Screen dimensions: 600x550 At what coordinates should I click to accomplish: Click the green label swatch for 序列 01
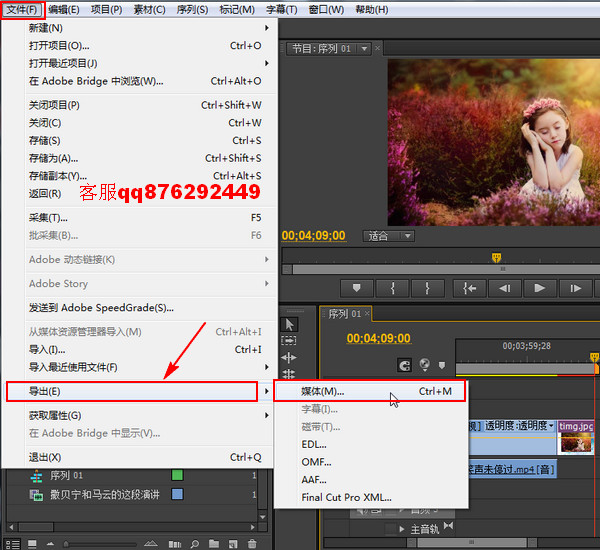click(x=177, y=475)
